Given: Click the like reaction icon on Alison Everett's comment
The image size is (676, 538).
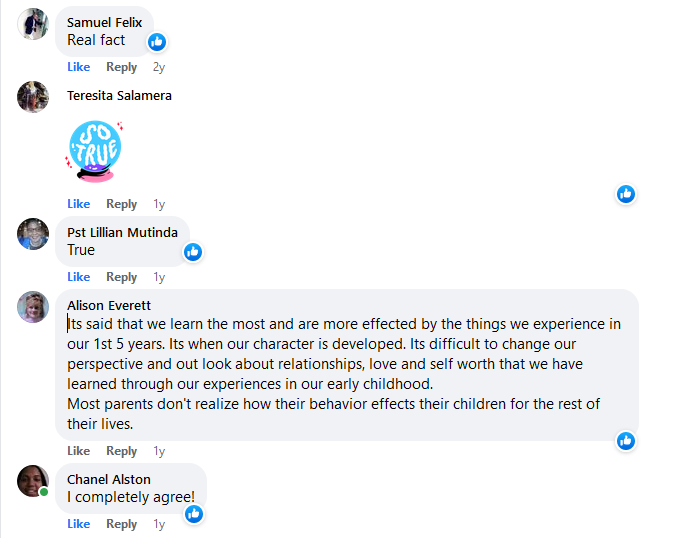Looking at the screenshot, I should (x=626, y=441).
